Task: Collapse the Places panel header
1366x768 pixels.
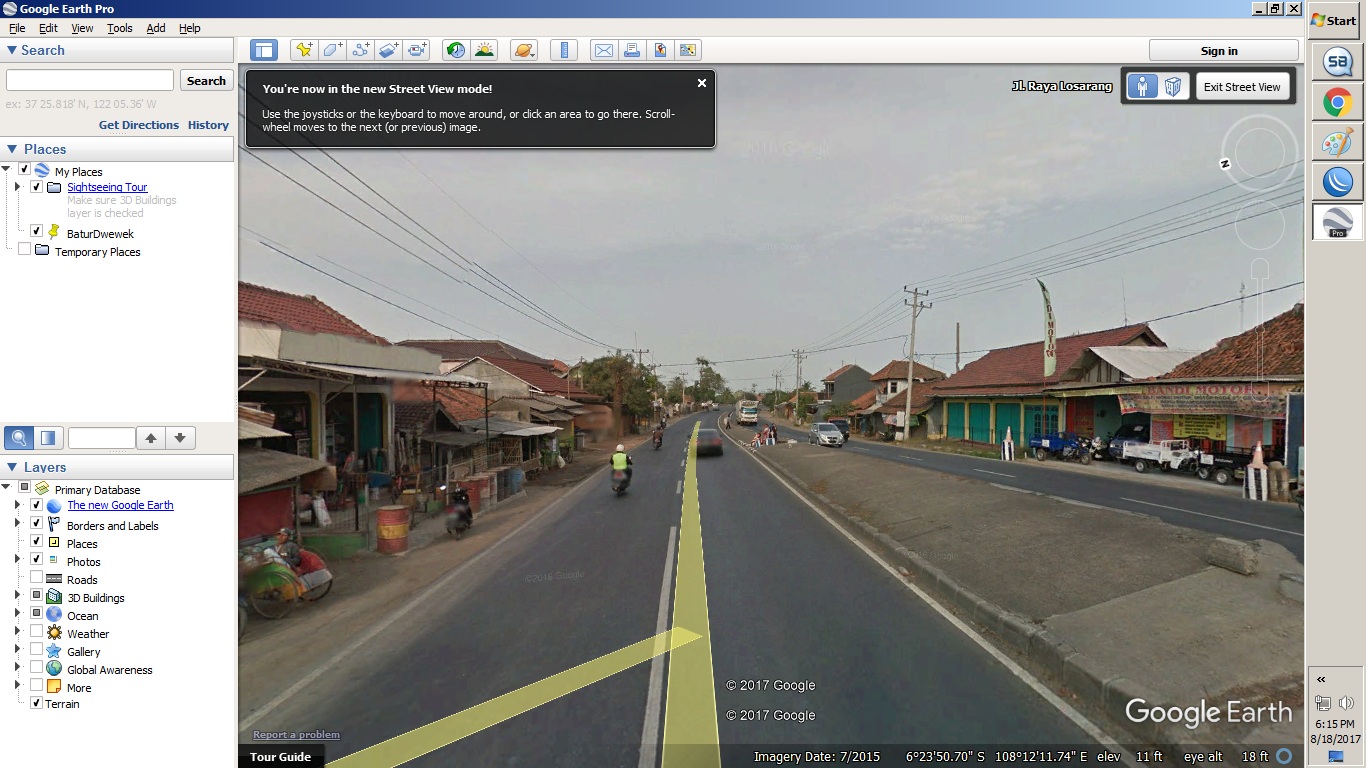Action: pos(118,149)
